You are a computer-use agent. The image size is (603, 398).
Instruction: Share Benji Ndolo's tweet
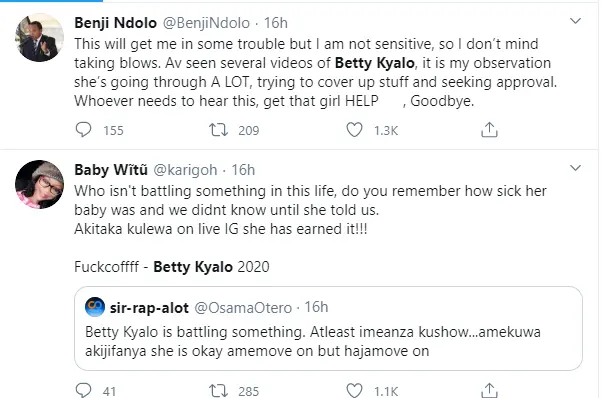[x=489, y=130]
